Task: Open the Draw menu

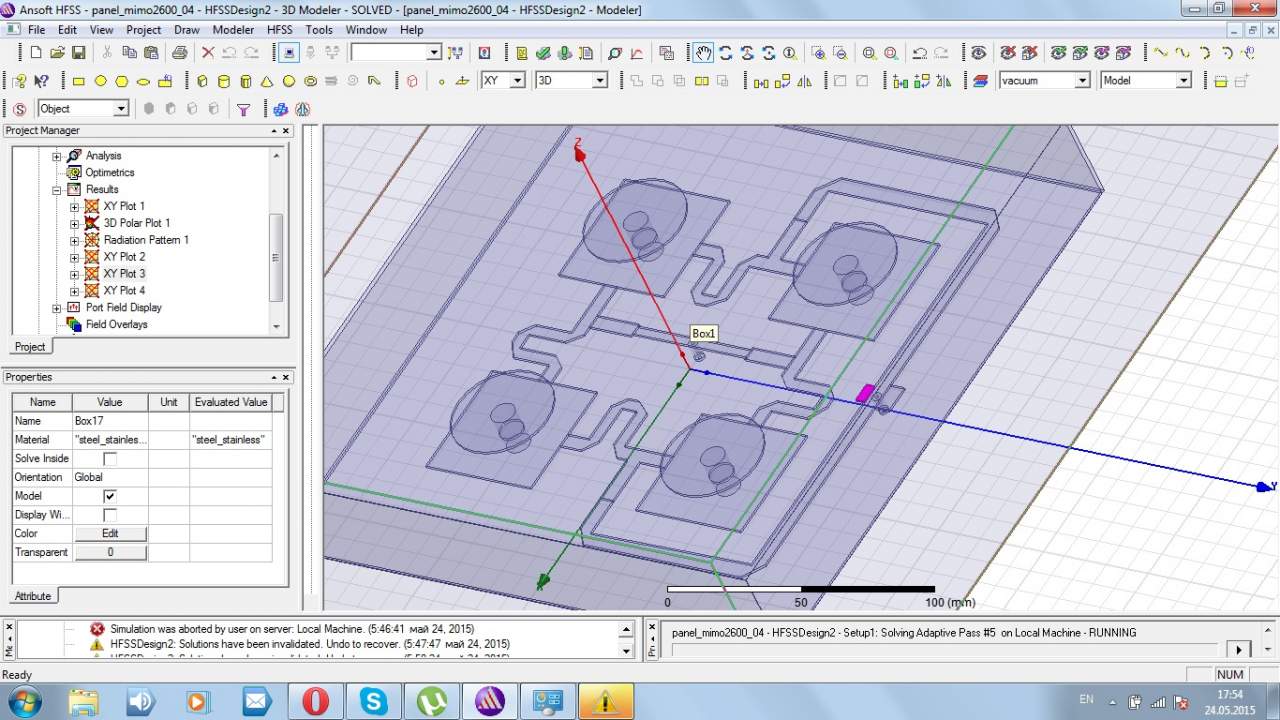Action: point(187,30)
